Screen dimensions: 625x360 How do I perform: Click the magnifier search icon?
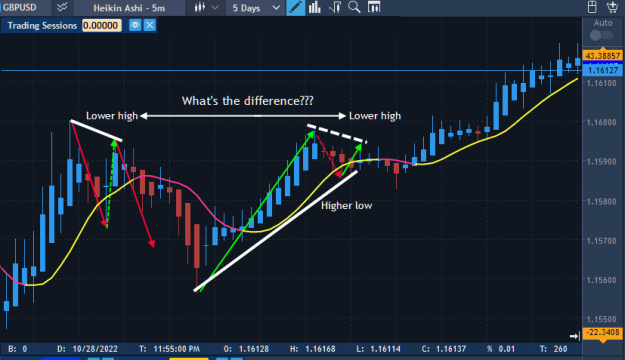(x=354, y=7)
